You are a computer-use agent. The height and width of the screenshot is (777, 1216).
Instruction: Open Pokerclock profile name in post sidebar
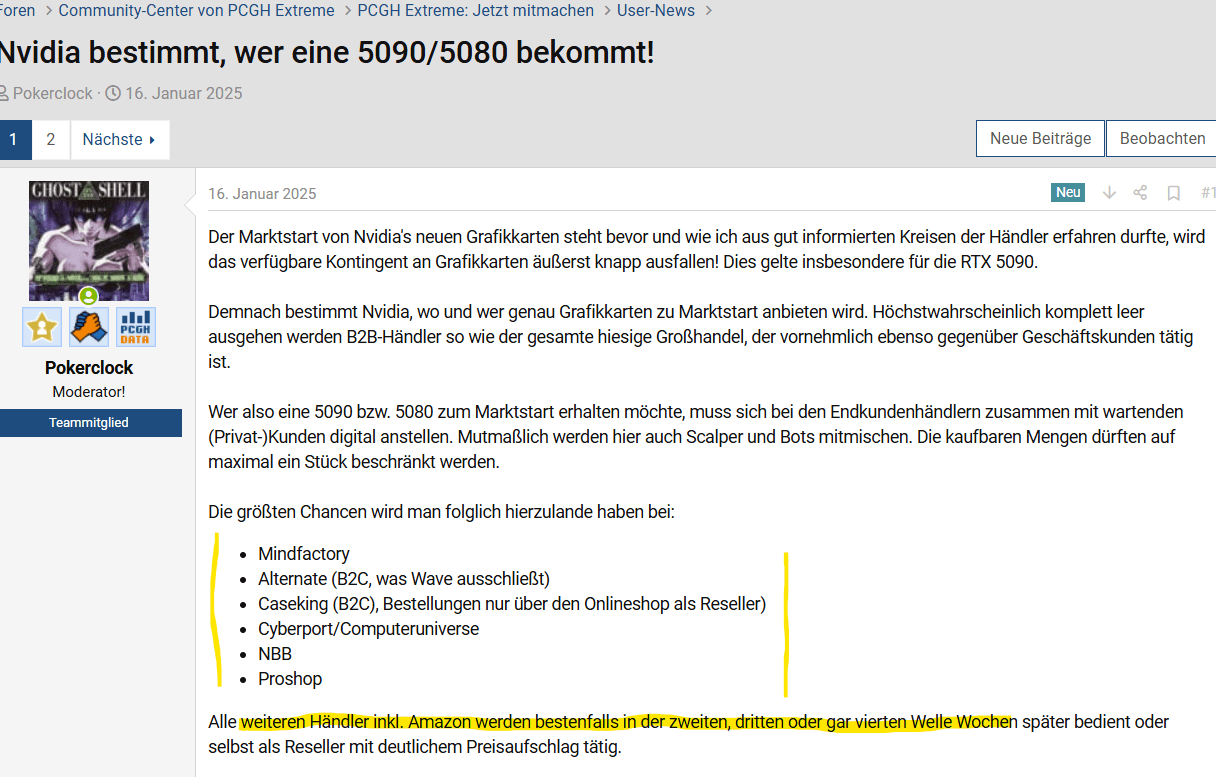click(89, 368)
